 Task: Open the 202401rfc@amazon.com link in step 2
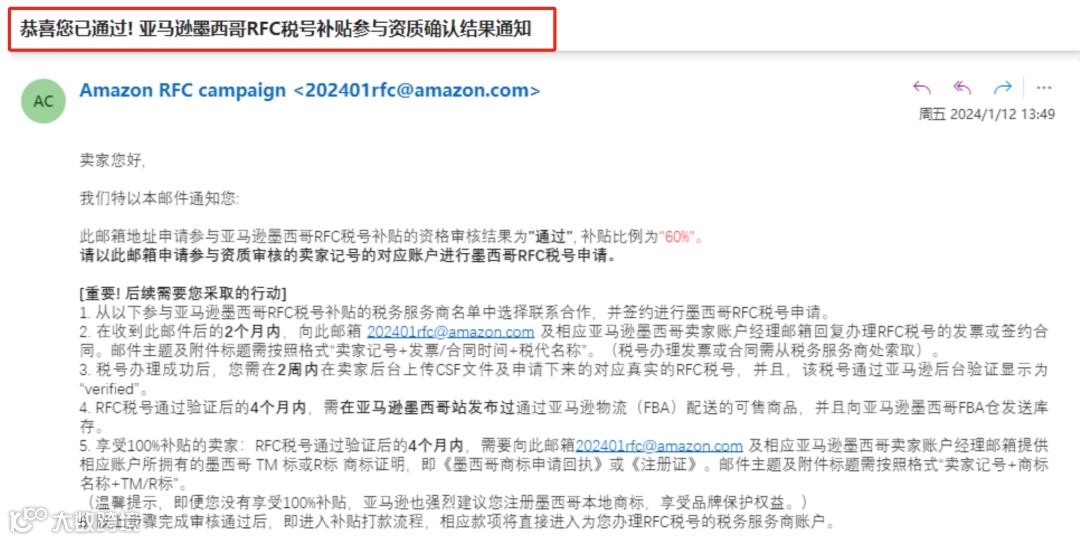pyautogui.click(x=450, y=332)
